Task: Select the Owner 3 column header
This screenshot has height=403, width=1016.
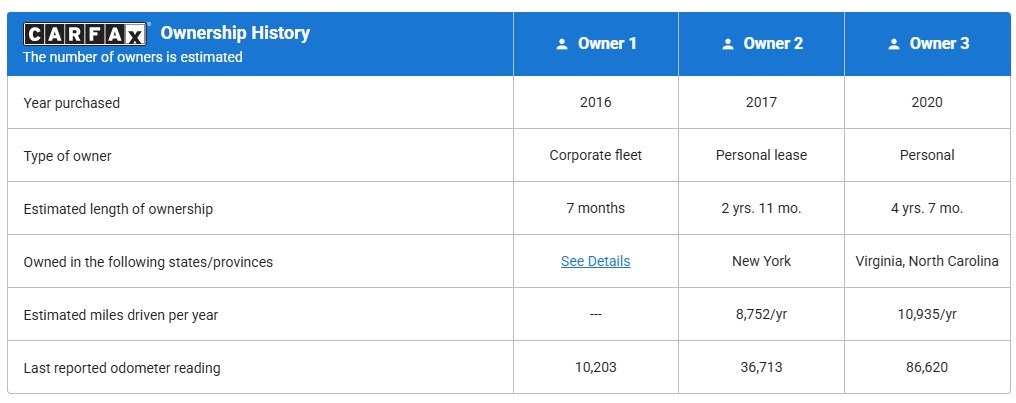Action: pyautogui.click(x=928, y=43)
